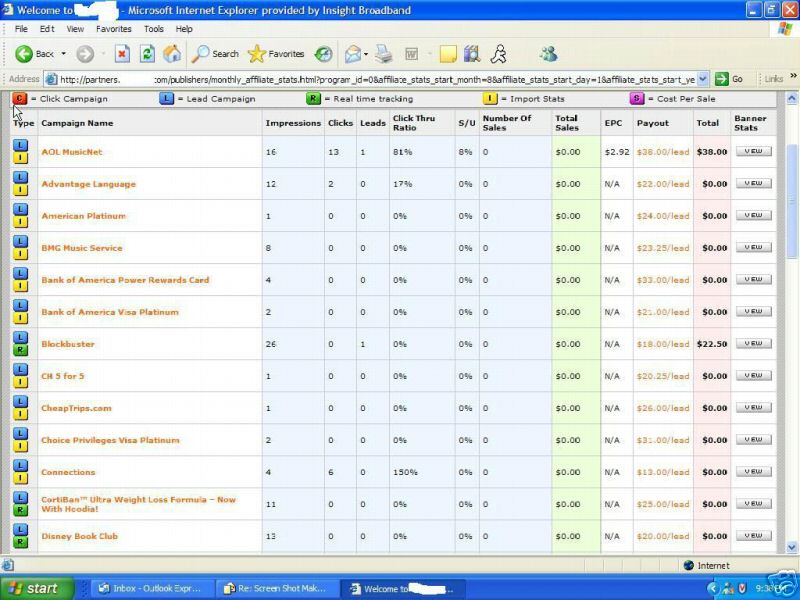The image size is (800, 600).
Task: Click the AIM running man icon
Action: point(498,54)
